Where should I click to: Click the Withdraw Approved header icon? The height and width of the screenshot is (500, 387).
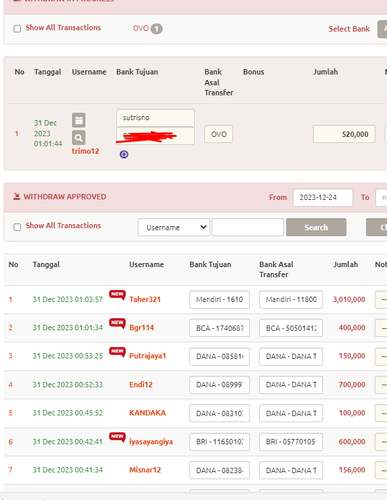click(17, 197)
